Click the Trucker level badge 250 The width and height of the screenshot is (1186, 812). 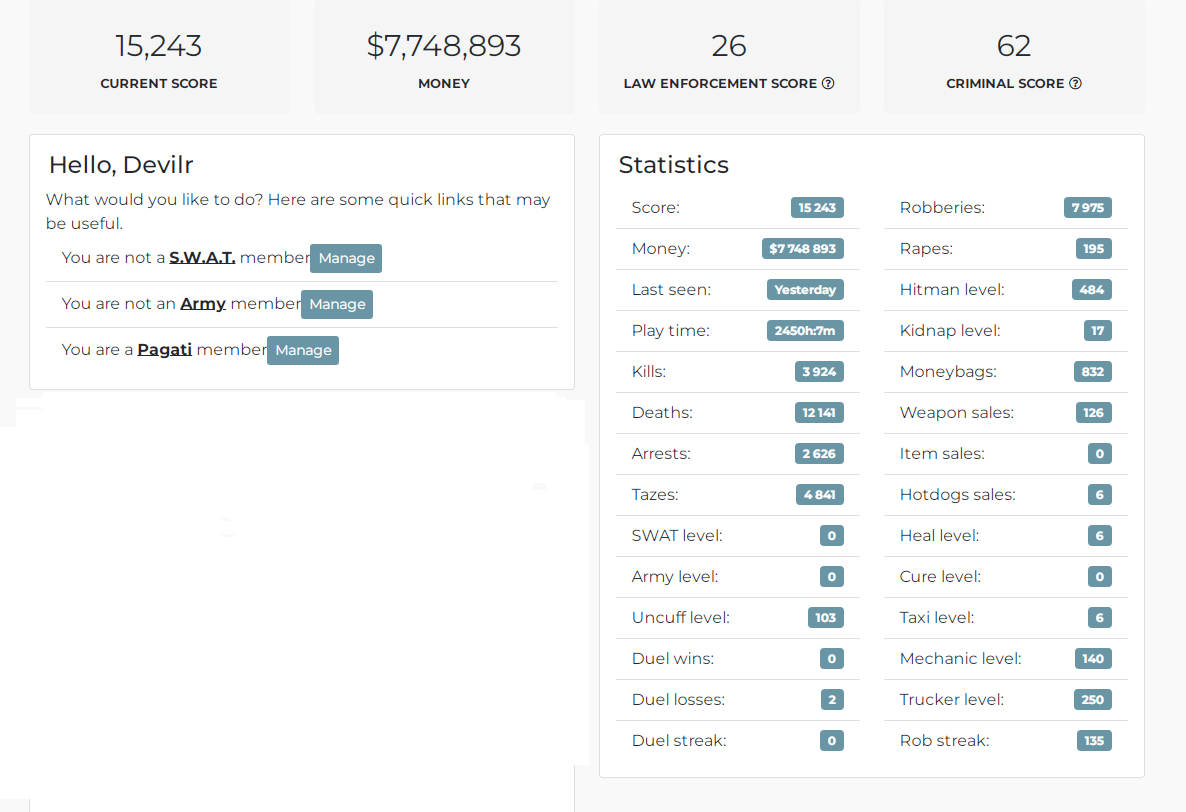(1092, 699)
